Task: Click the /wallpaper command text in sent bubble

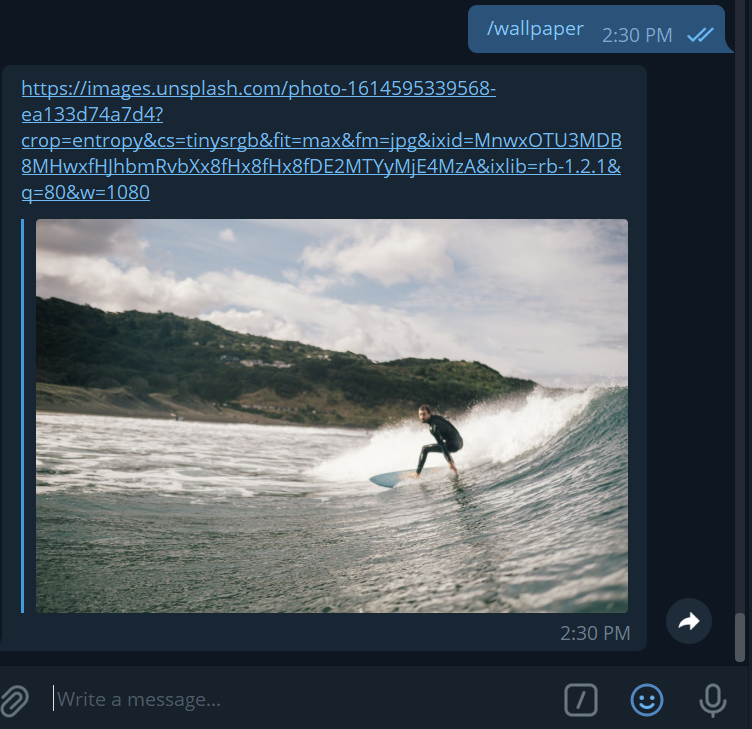Action: (535, 28)
